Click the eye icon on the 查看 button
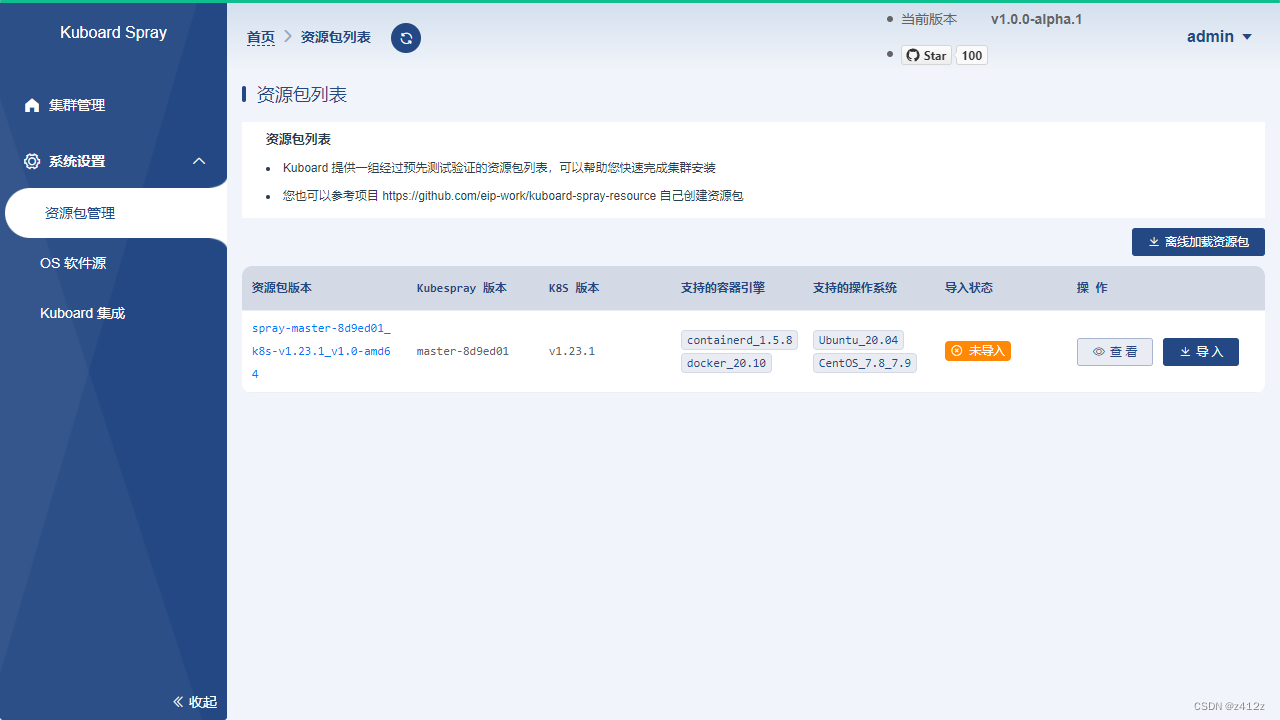The width and height of the screenshot is (1280, 720). tap(1098, 351)
